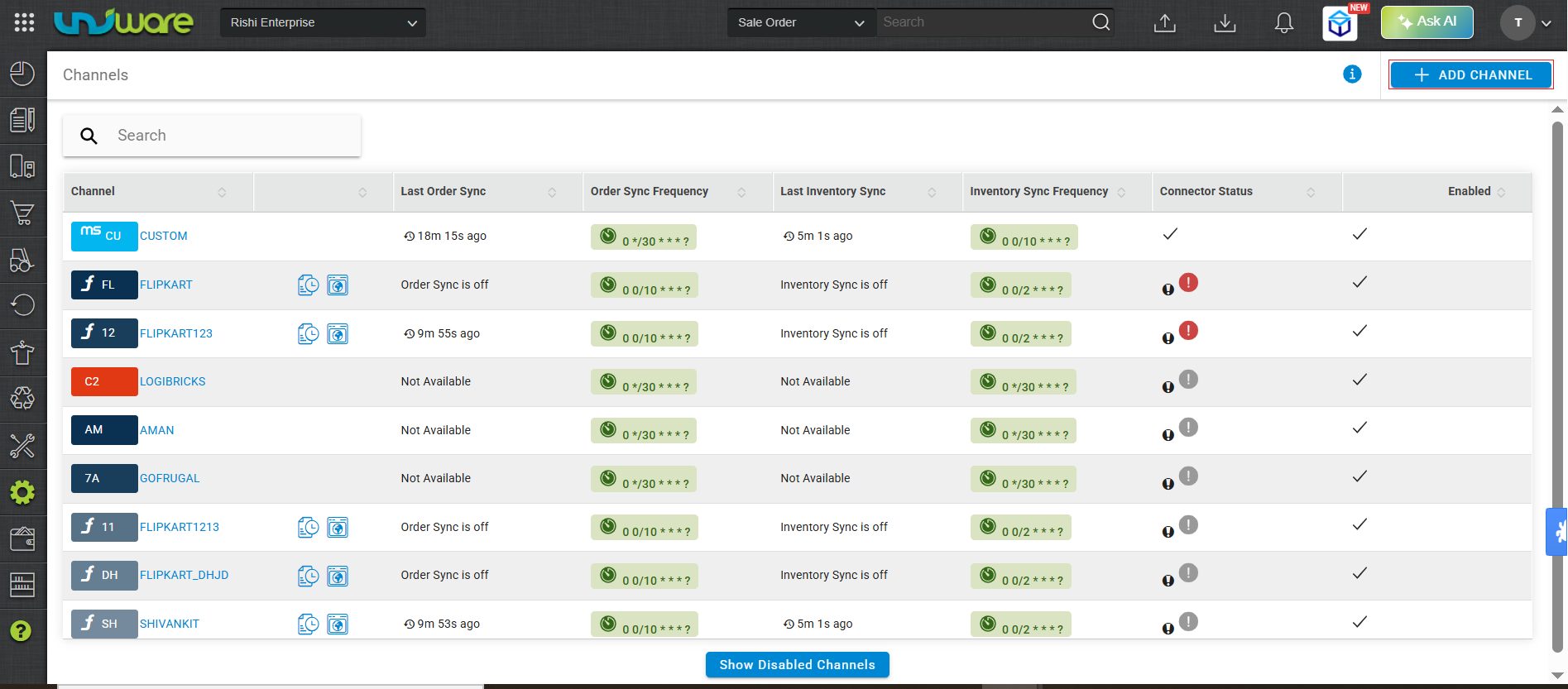Open the NEW cube feature icon
The width and height of the screenshot is (1568, 689).
coord(1340,23)
